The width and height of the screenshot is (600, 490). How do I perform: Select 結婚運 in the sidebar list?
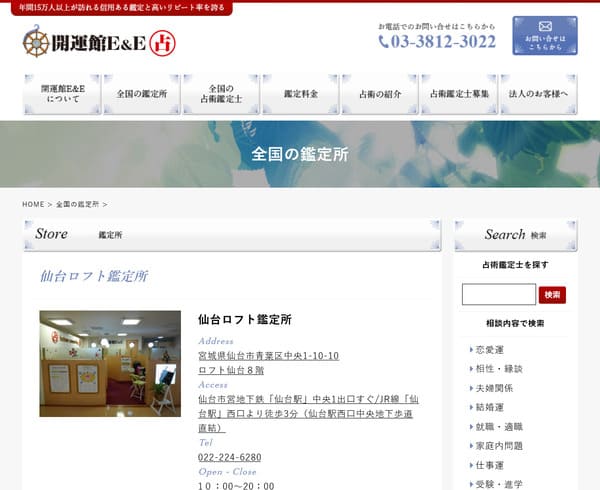tap(489, 407)
